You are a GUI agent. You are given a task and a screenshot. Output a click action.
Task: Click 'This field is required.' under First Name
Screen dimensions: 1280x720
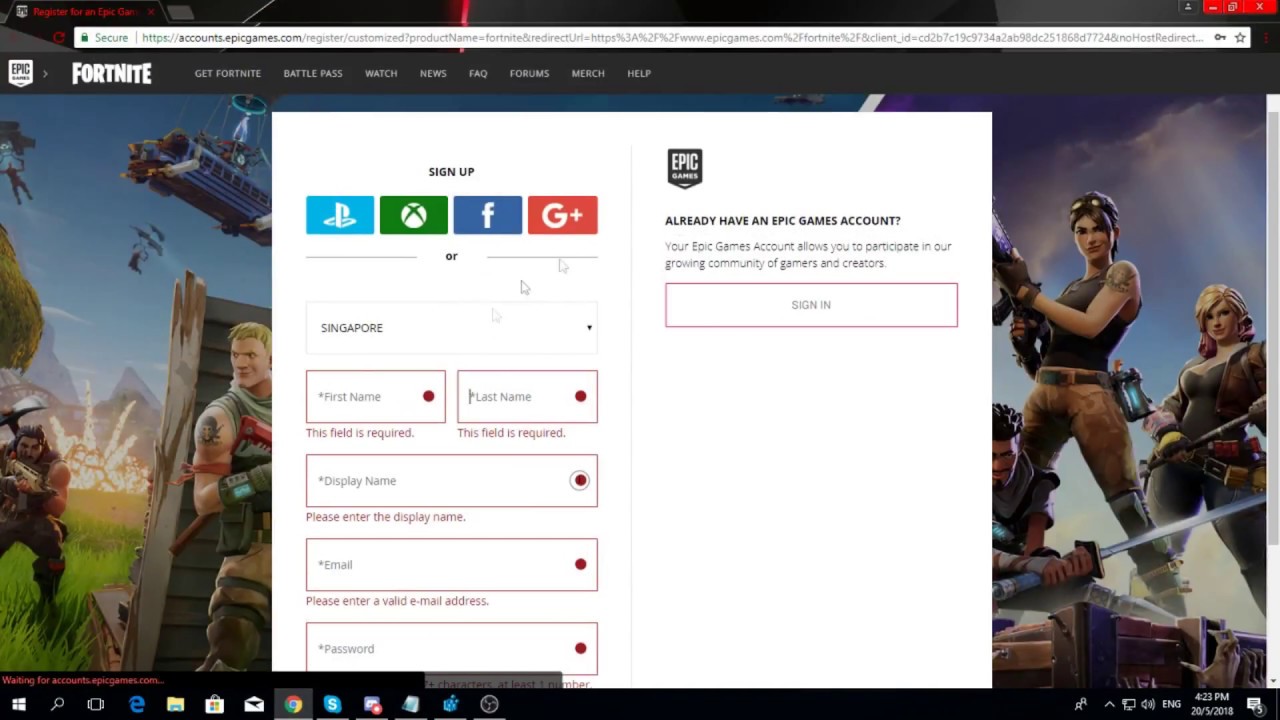point(360,433)
